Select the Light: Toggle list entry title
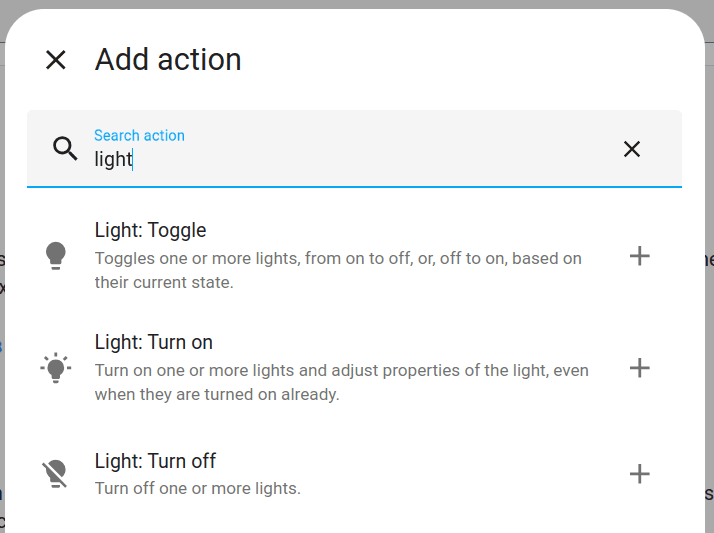 pos(150,230)
